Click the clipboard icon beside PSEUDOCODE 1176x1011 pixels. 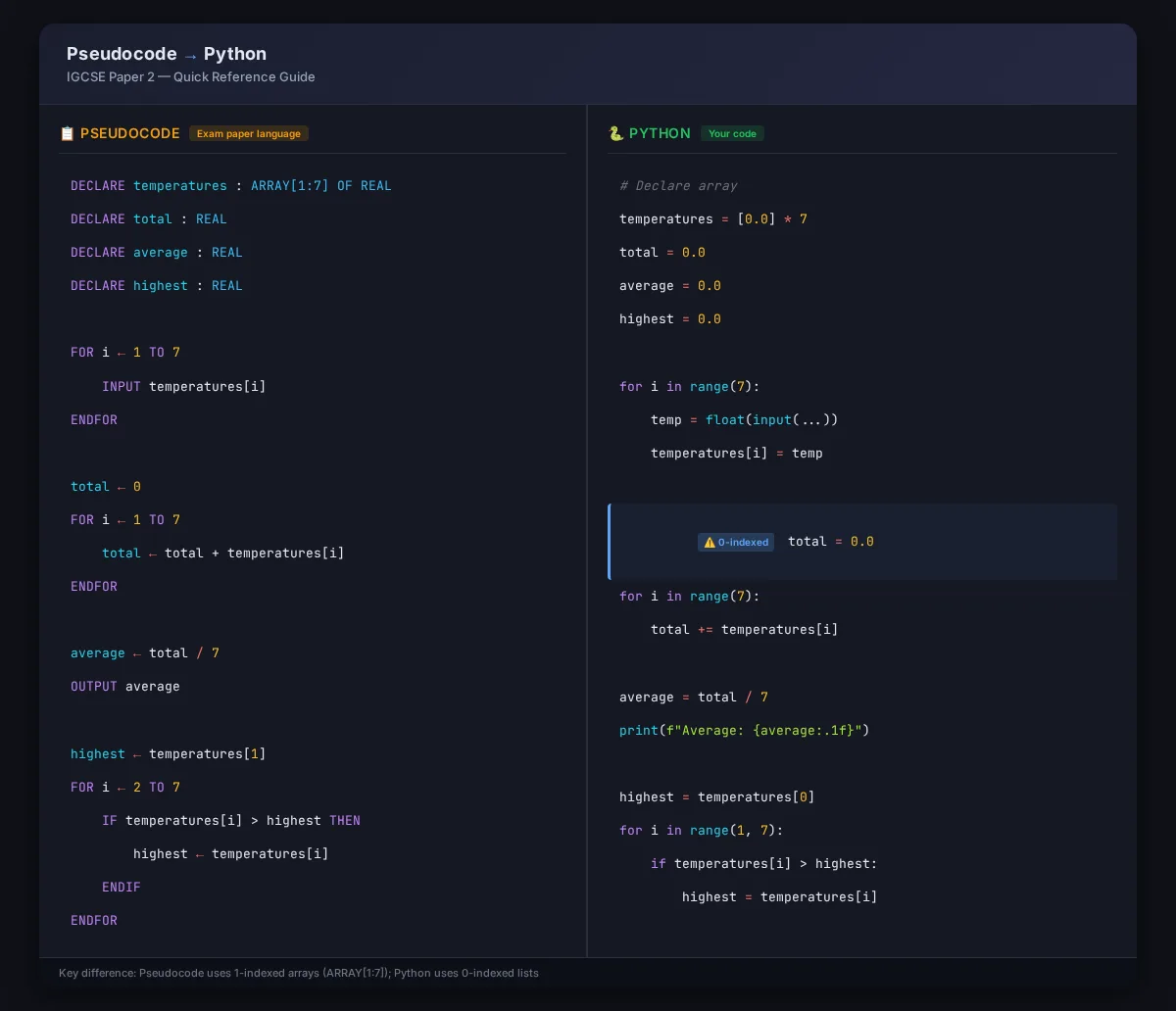67,133
